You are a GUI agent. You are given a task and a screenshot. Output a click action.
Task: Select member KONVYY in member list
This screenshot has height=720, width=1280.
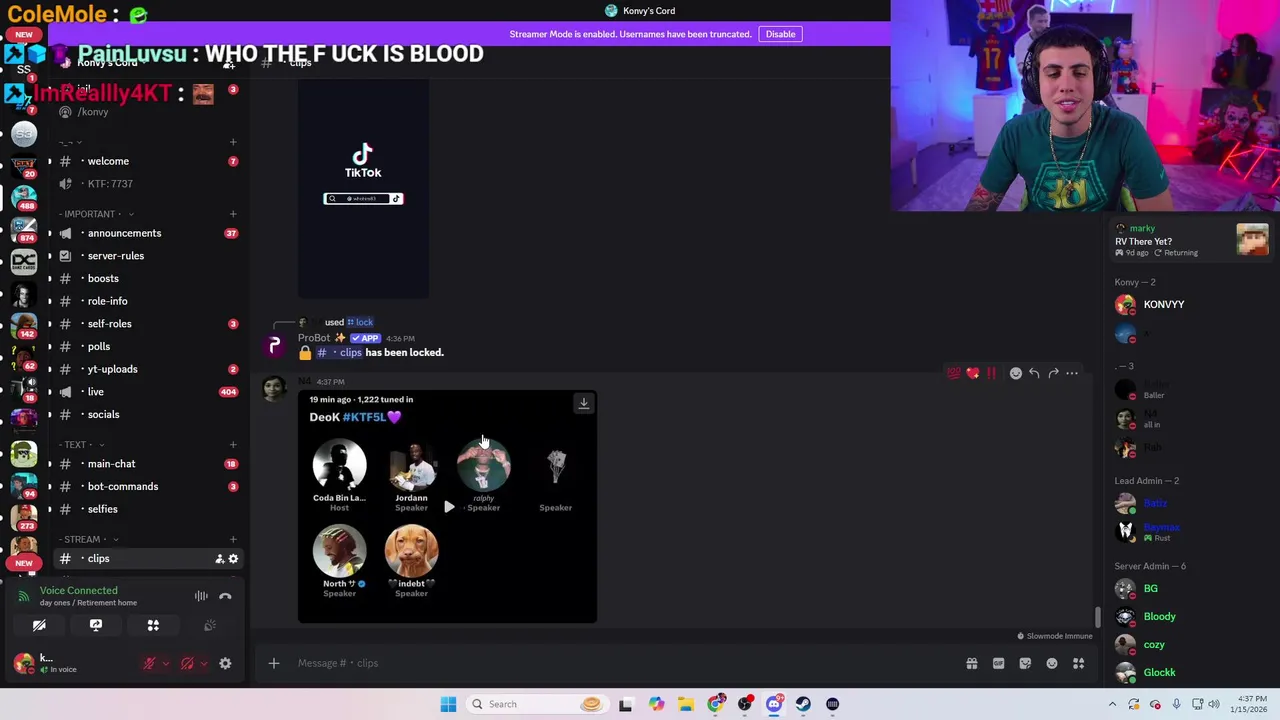point(1190,304)
